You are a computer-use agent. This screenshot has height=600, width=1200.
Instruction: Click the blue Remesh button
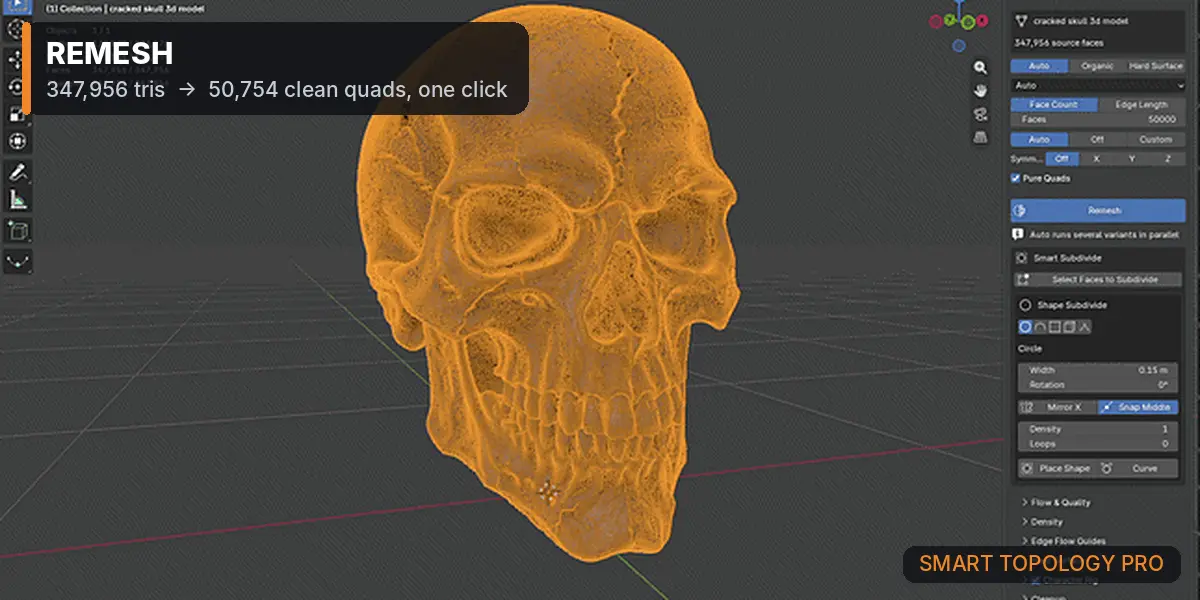click(x=1098, y=210)
